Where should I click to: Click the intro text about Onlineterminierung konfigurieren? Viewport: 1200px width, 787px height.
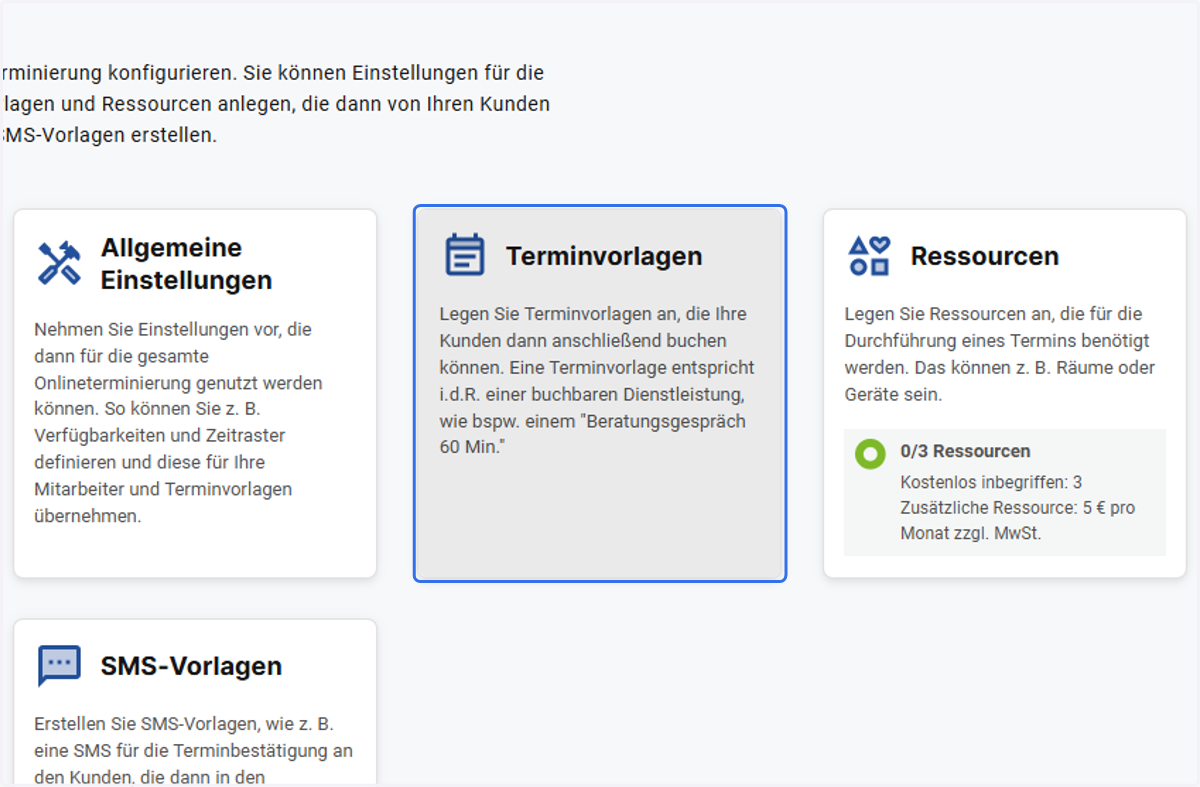(x=275, y=104)
